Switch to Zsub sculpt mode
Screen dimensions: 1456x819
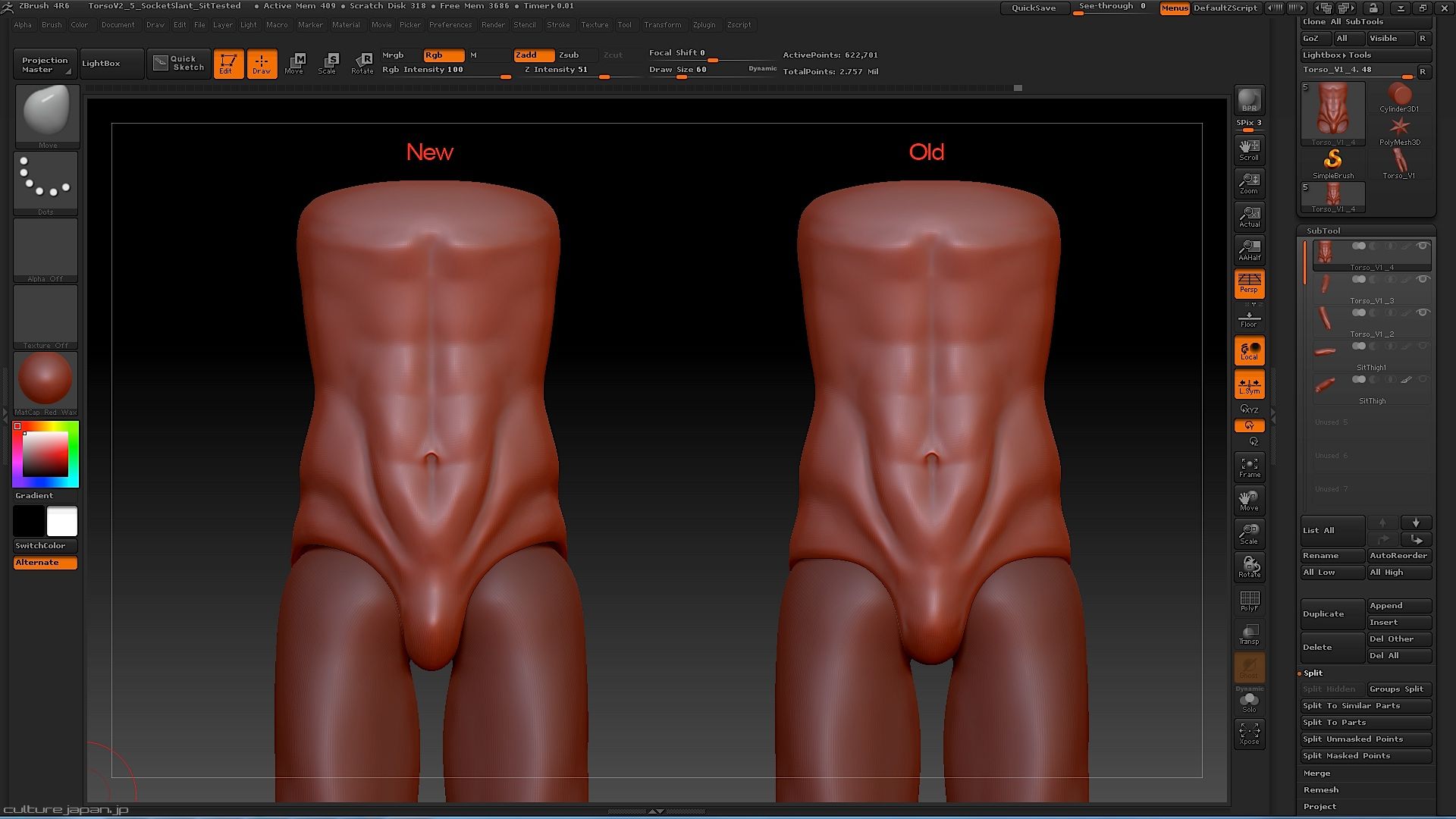(569, 55)
